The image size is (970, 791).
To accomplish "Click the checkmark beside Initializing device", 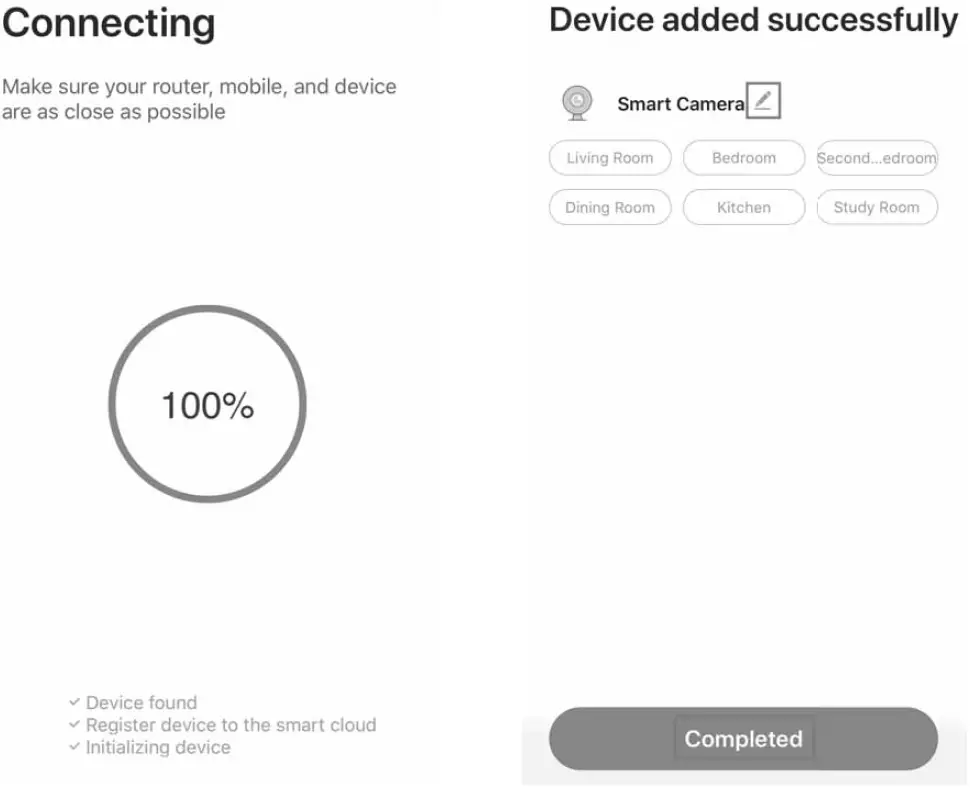I will point(74,747).
